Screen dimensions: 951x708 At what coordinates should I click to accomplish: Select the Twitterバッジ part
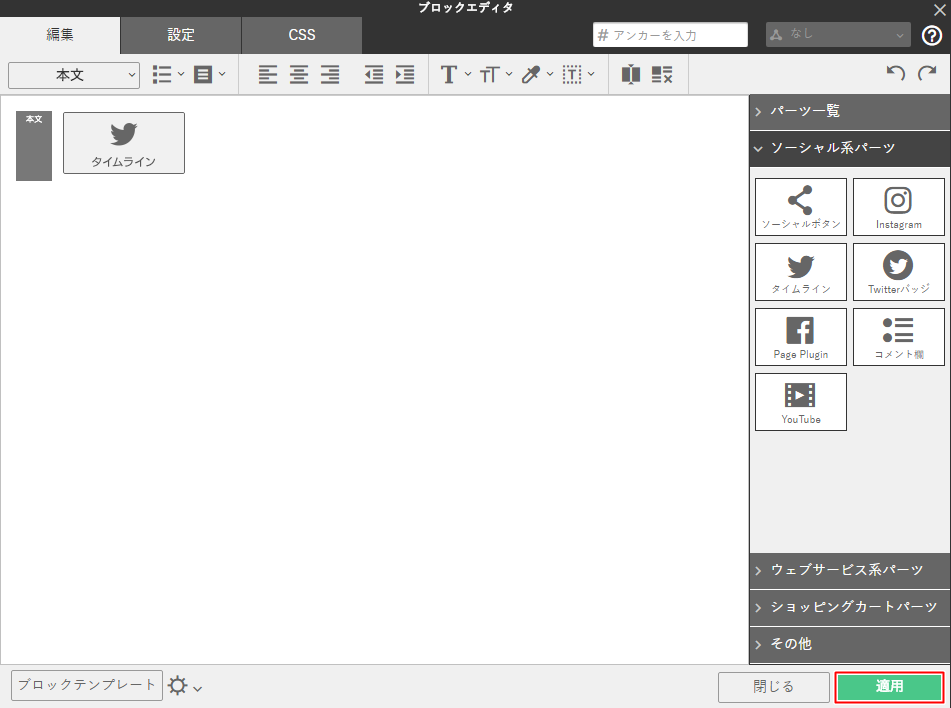pyautogui.click(x=898, y=272)
